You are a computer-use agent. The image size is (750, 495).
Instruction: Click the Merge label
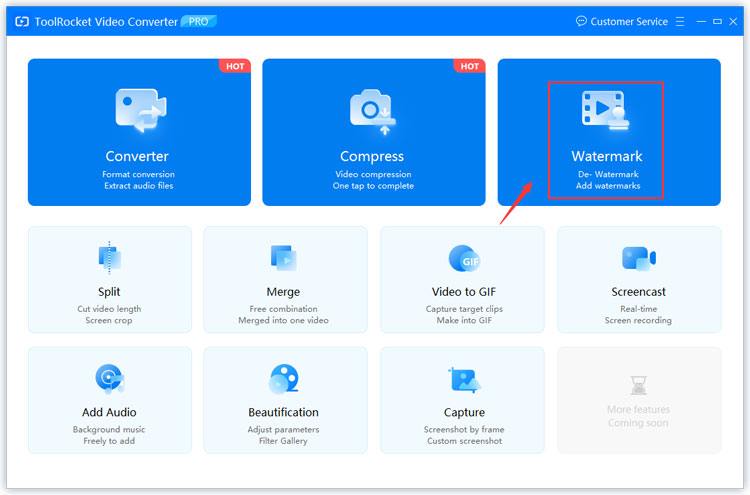click(283, 292)
